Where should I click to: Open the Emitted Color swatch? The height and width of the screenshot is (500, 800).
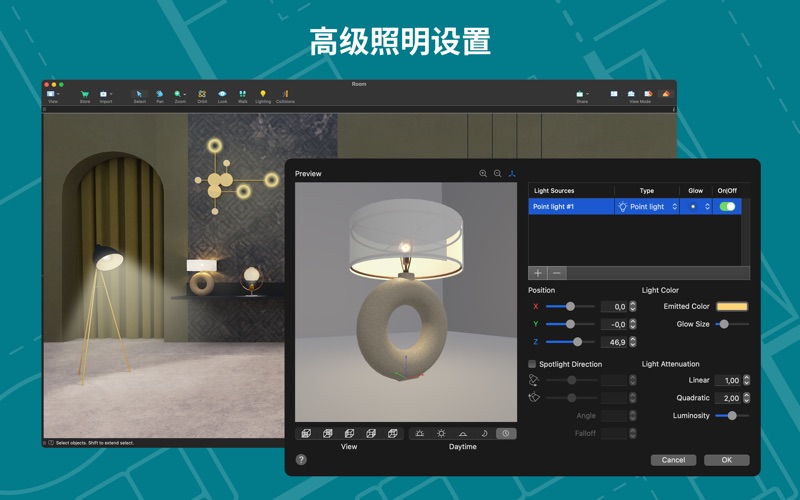[x=731, y=306]
